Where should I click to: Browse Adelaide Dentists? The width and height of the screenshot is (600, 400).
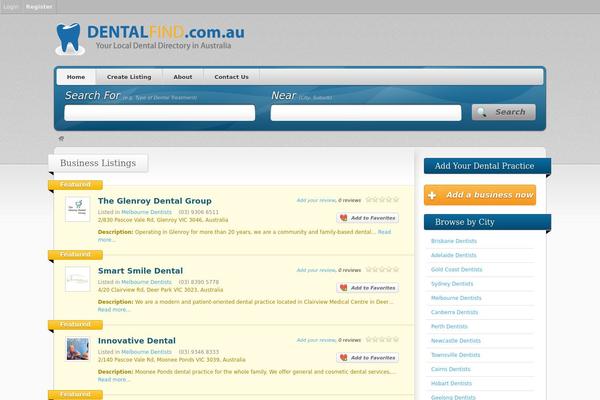[x=453, y=255]
